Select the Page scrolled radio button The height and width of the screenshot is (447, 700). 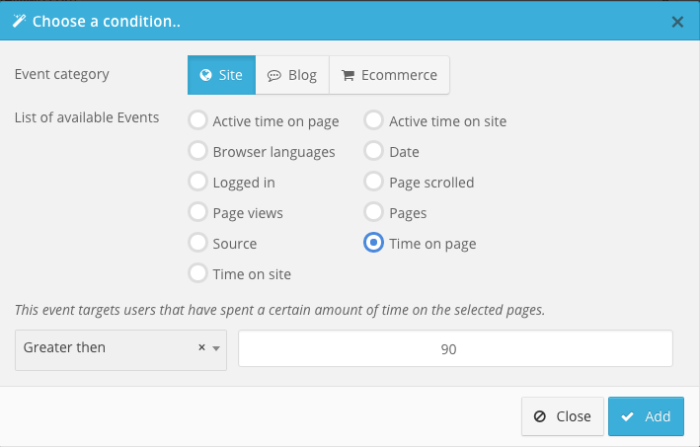click(374, 181)
